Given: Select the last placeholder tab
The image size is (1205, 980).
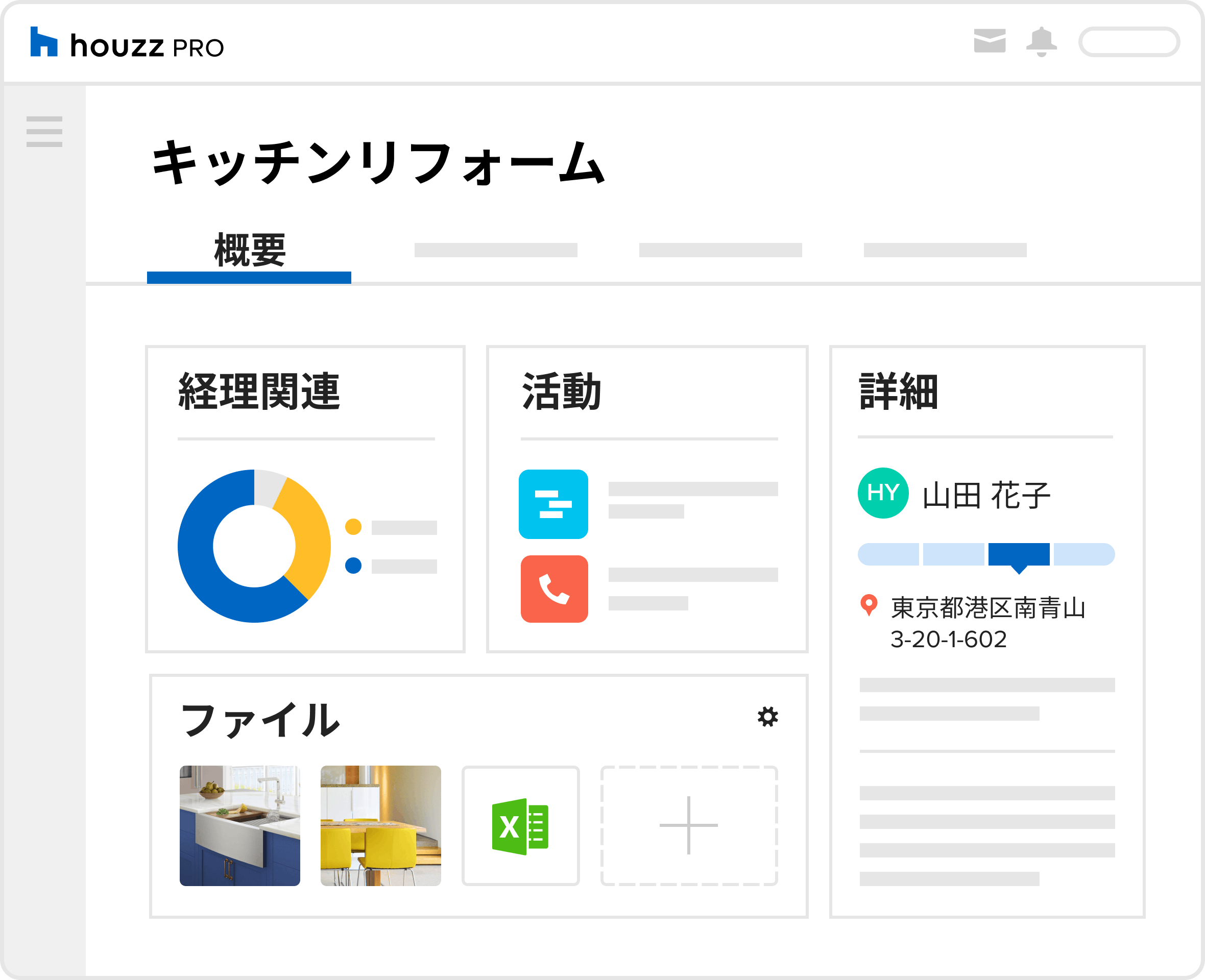Looking at the screenshot, I should coord(945,250).
